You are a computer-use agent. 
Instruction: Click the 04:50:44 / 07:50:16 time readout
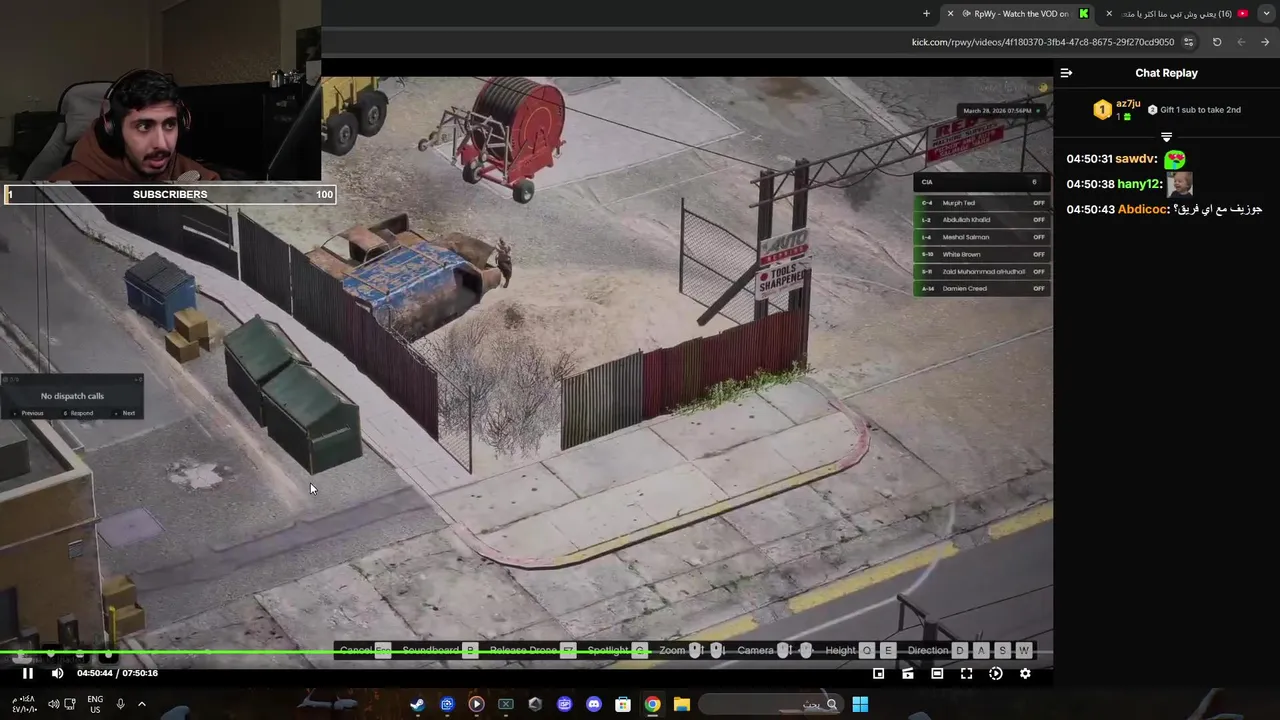[117, 673]
